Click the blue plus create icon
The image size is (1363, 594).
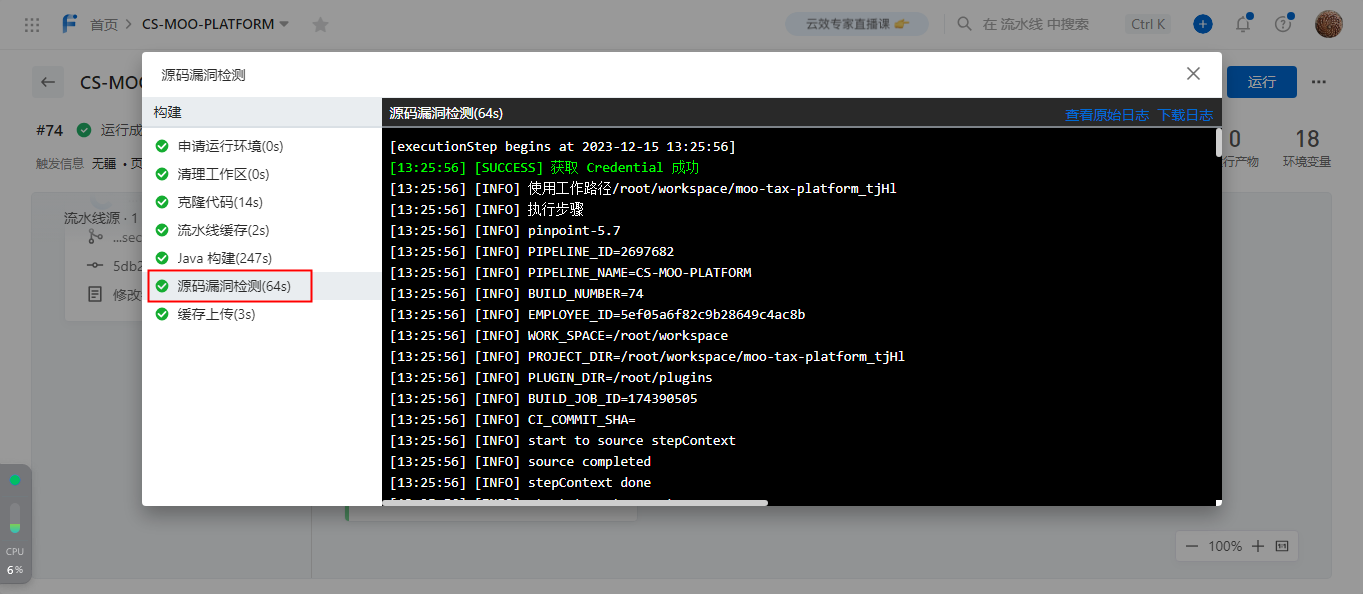point(1203,24)
